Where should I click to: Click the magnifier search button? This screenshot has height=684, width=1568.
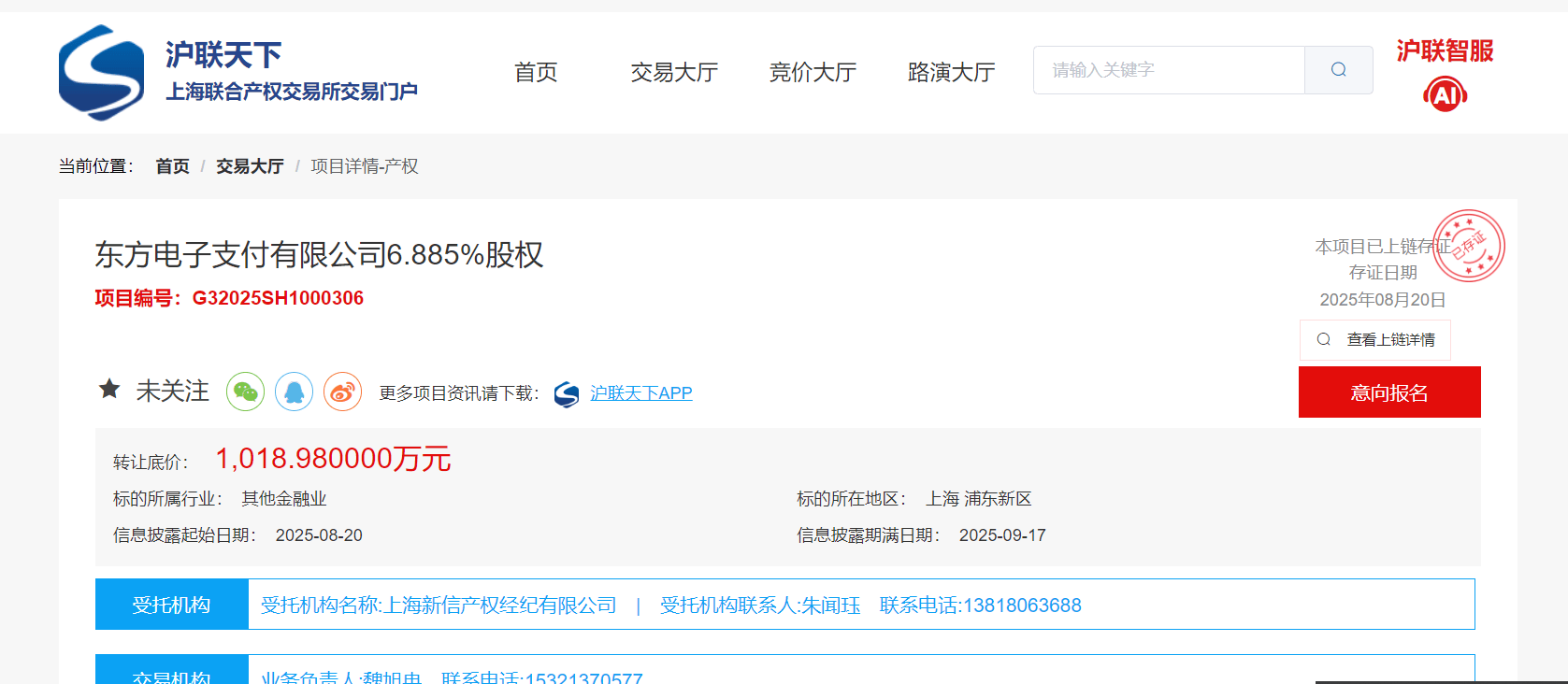click(1339, 70)
